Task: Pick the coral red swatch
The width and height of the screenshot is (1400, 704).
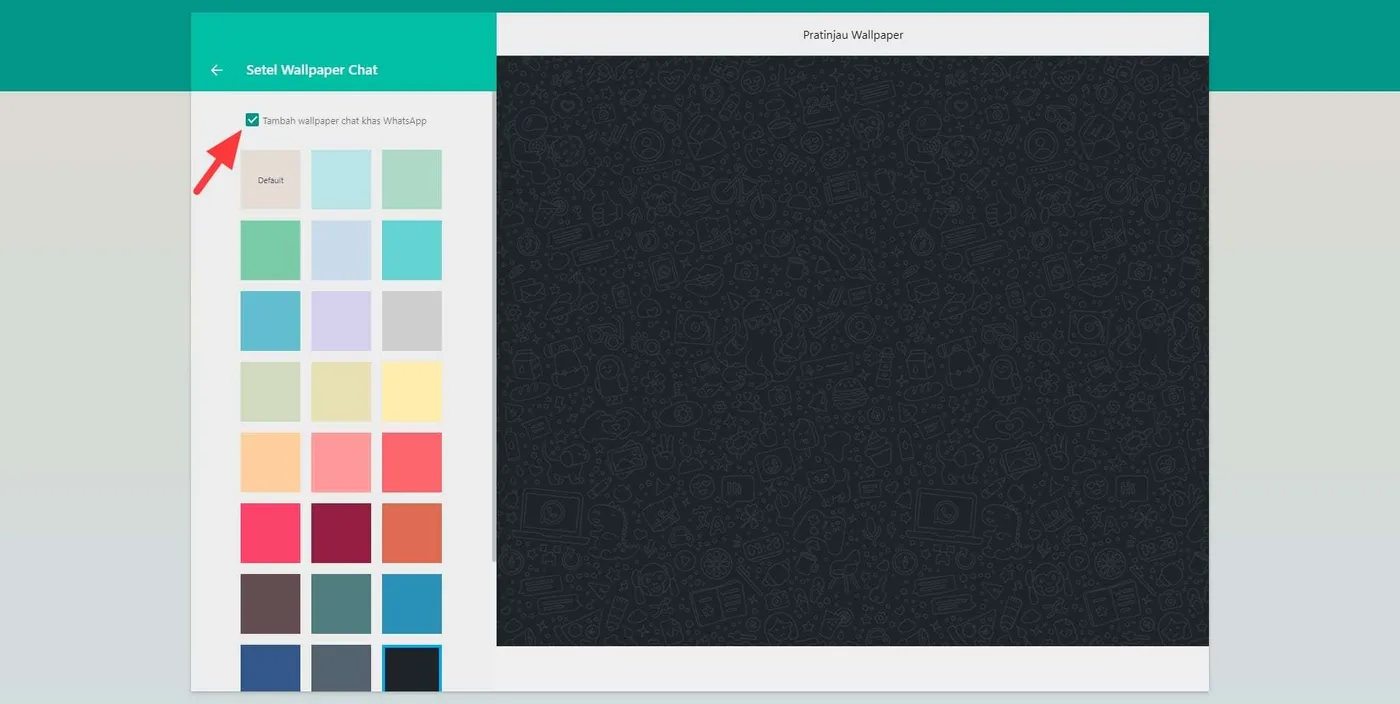Action: pos(412,462)
